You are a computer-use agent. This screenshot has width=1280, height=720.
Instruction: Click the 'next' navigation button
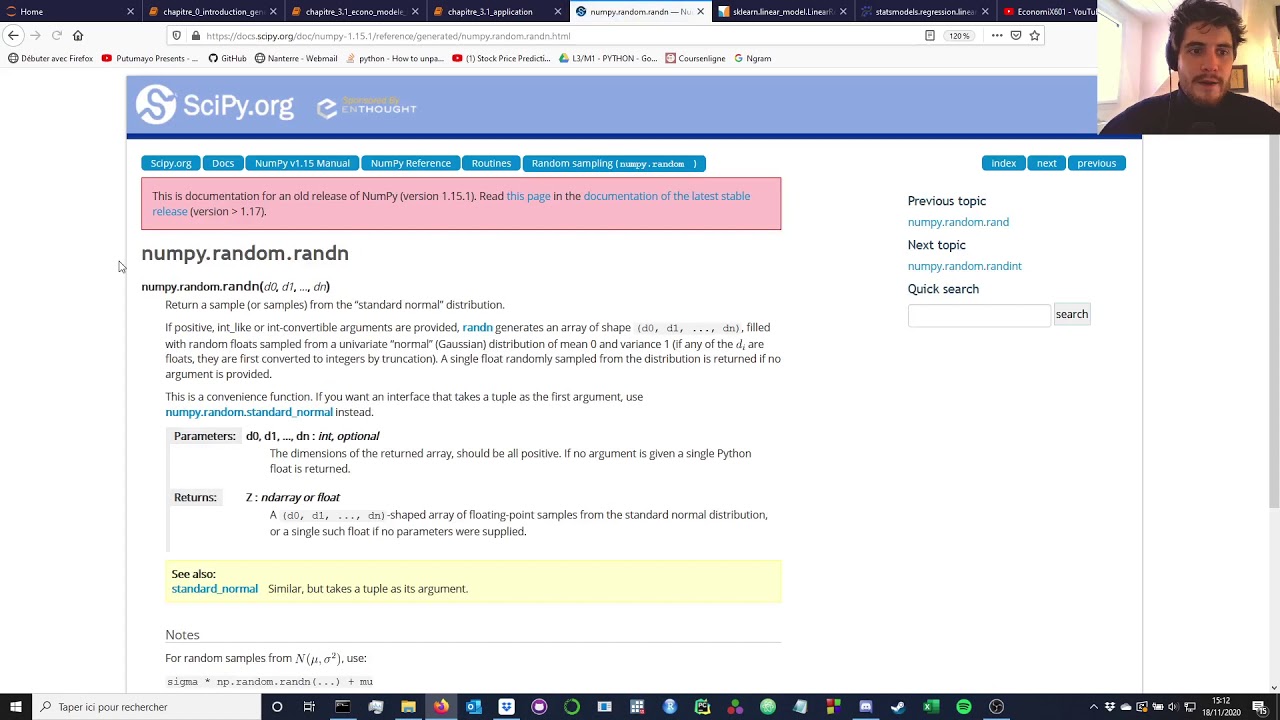[1046, 163]
